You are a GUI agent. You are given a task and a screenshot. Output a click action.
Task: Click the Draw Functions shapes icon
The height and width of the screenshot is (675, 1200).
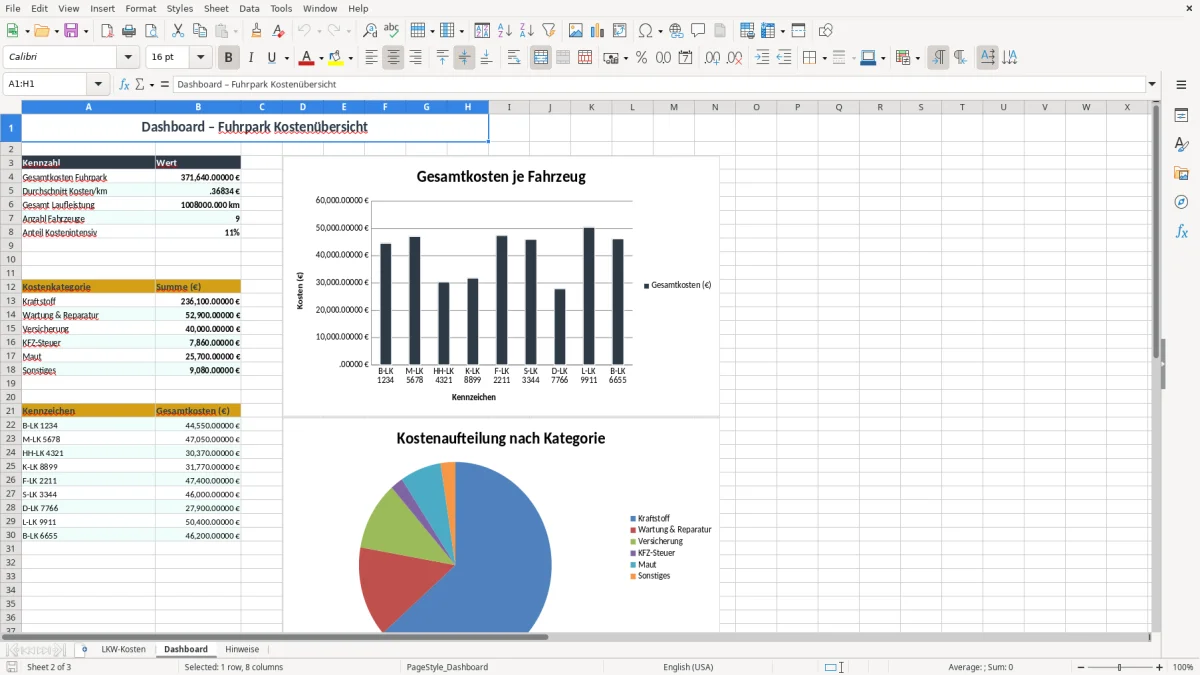pyautogui.click(x=826, y=31)
